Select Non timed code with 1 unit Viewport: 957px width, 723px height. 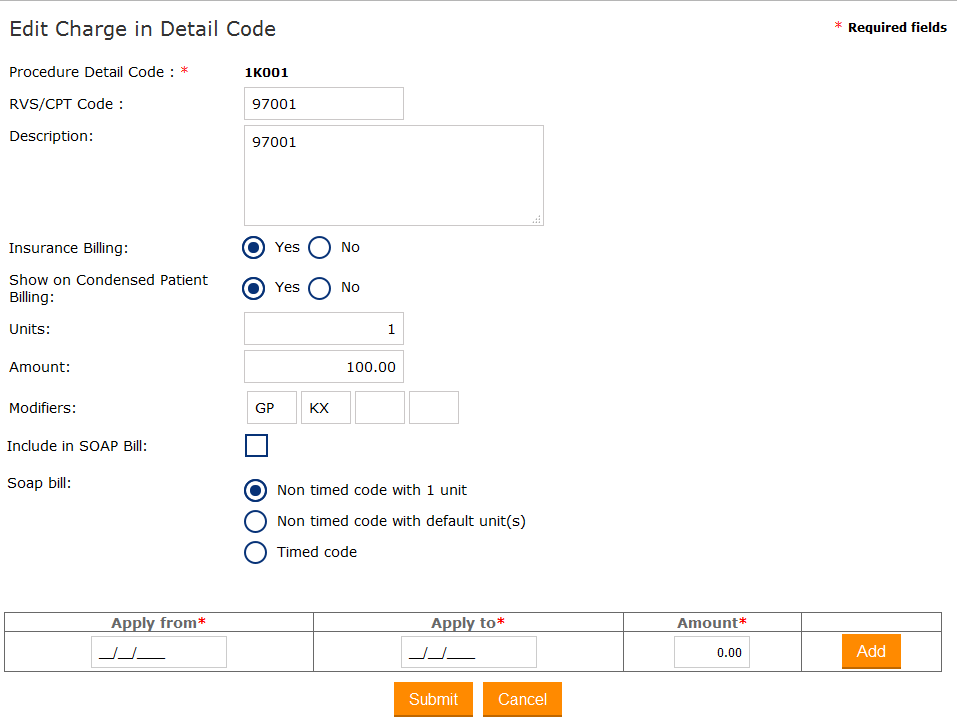pyautogui.click(x=256, y=491)
